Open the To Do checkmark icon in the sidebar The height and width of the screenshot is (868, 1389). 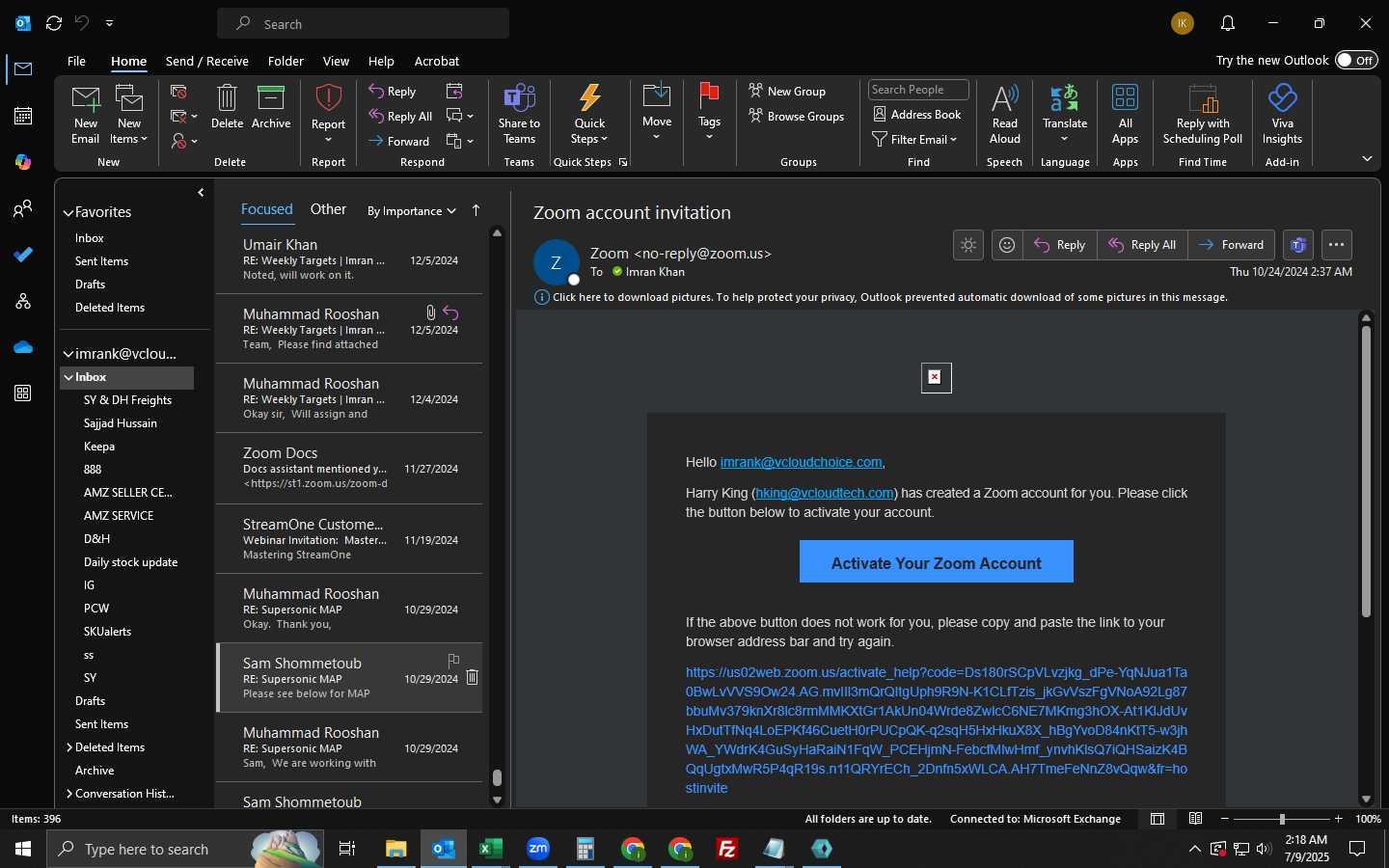click(x=23, y=255)
